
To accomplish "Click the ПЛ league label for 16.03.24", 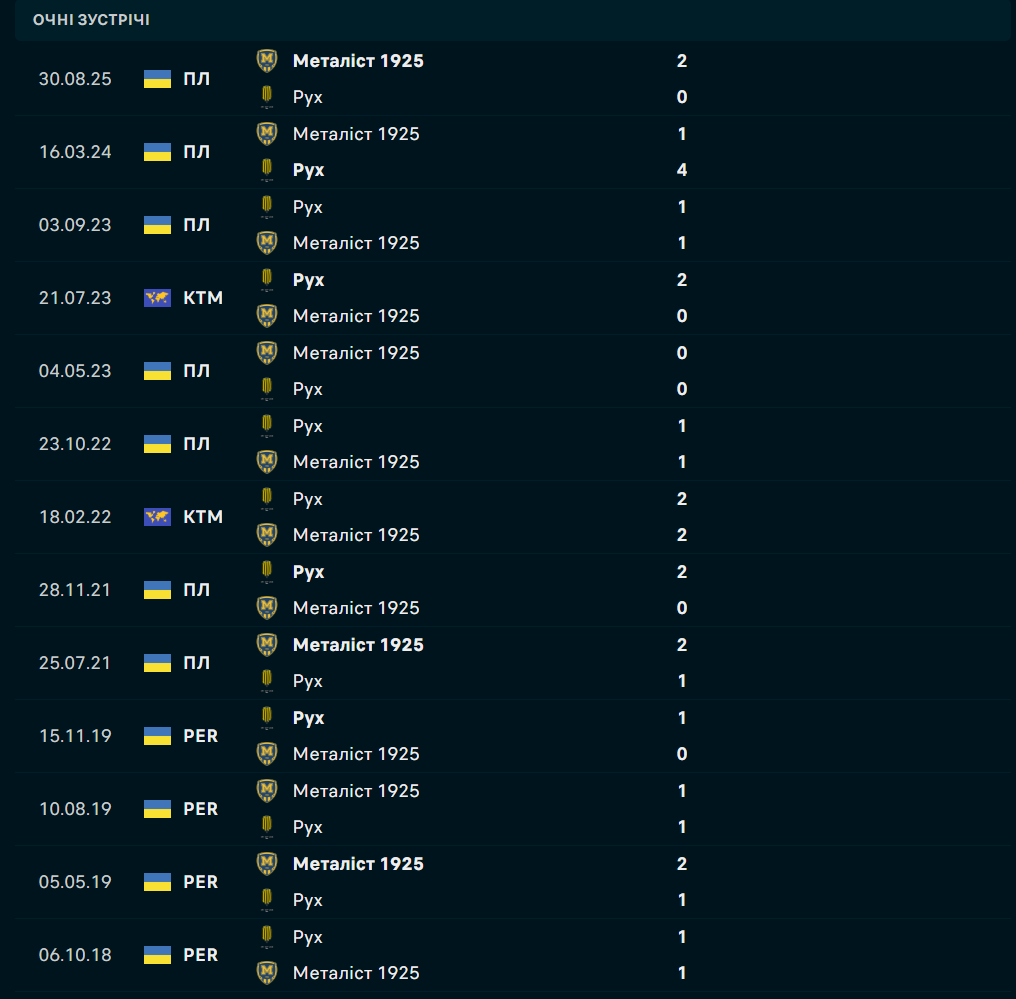I will [197, 152].
